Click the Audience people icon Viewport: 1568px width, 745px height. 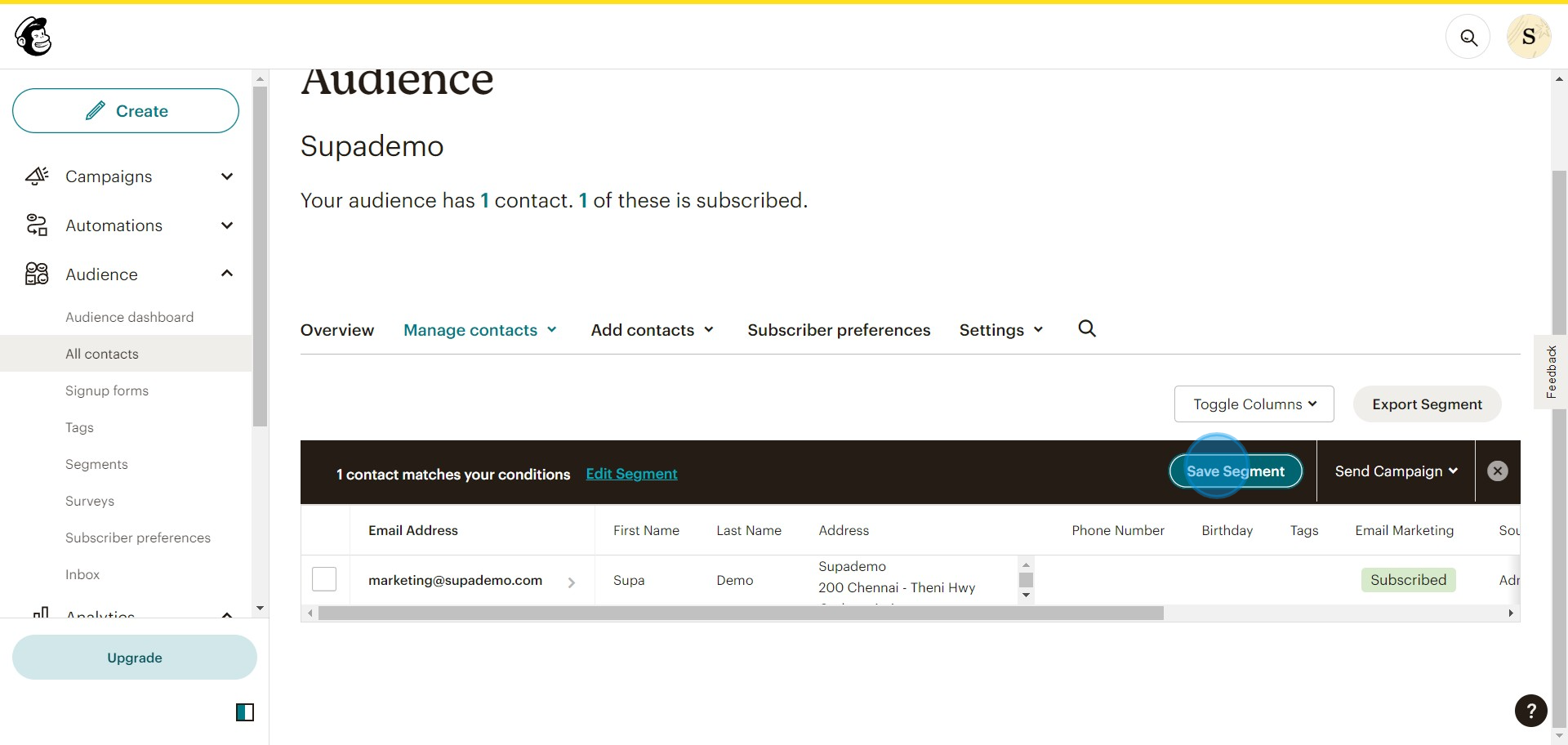click(37, 274)
